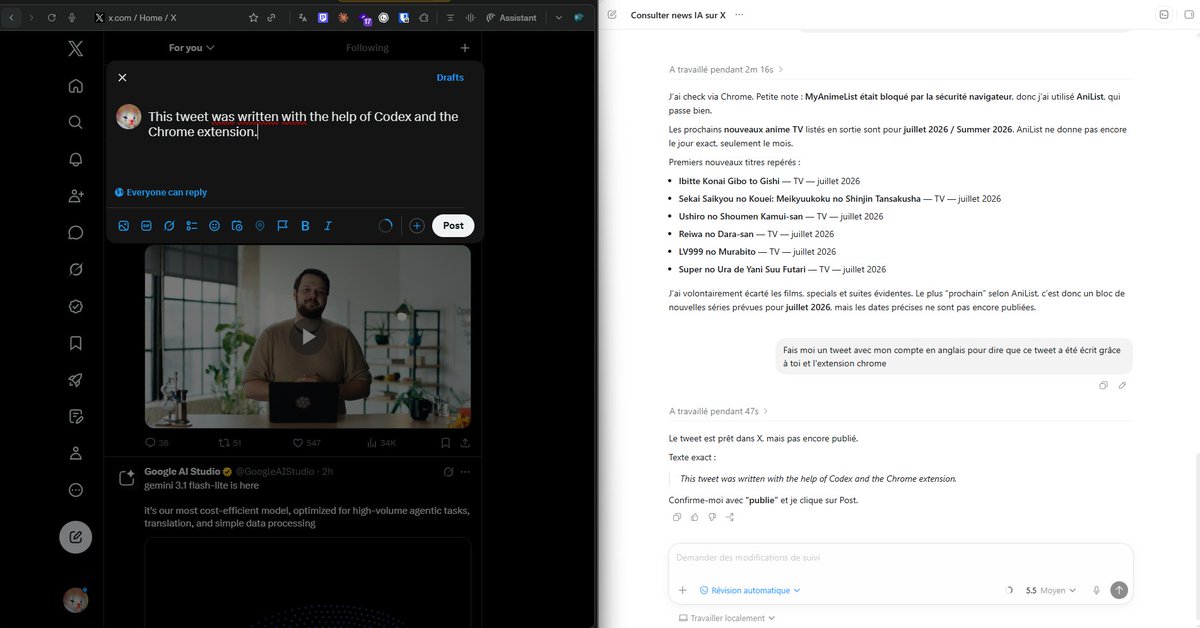1200x628 pixels.
Task: Add a poll to the tweet
Action: click(x=192, y=226)
